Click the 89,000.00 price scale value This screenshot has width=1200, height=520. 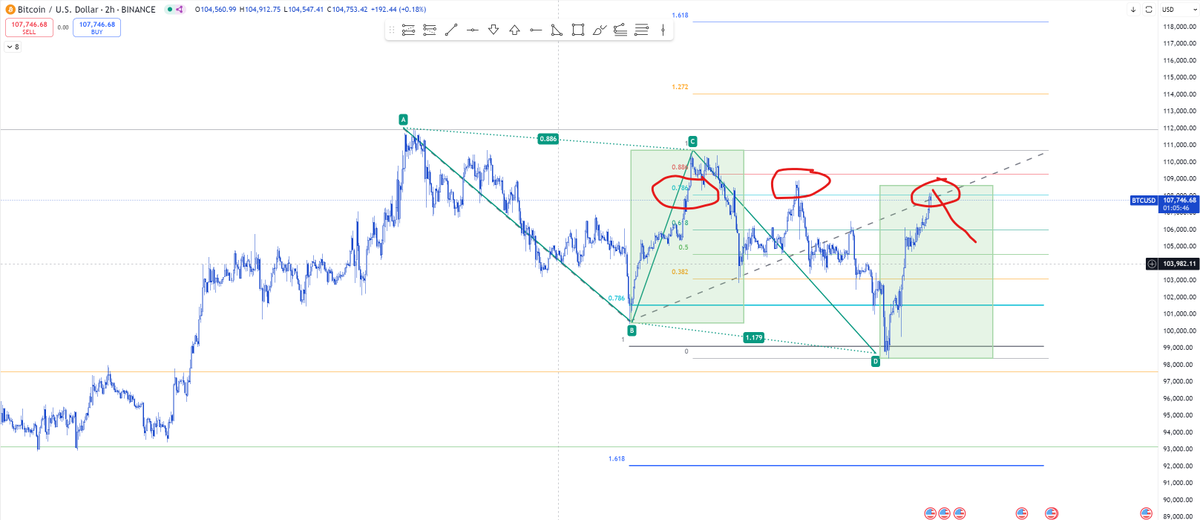click(1180, 518)
